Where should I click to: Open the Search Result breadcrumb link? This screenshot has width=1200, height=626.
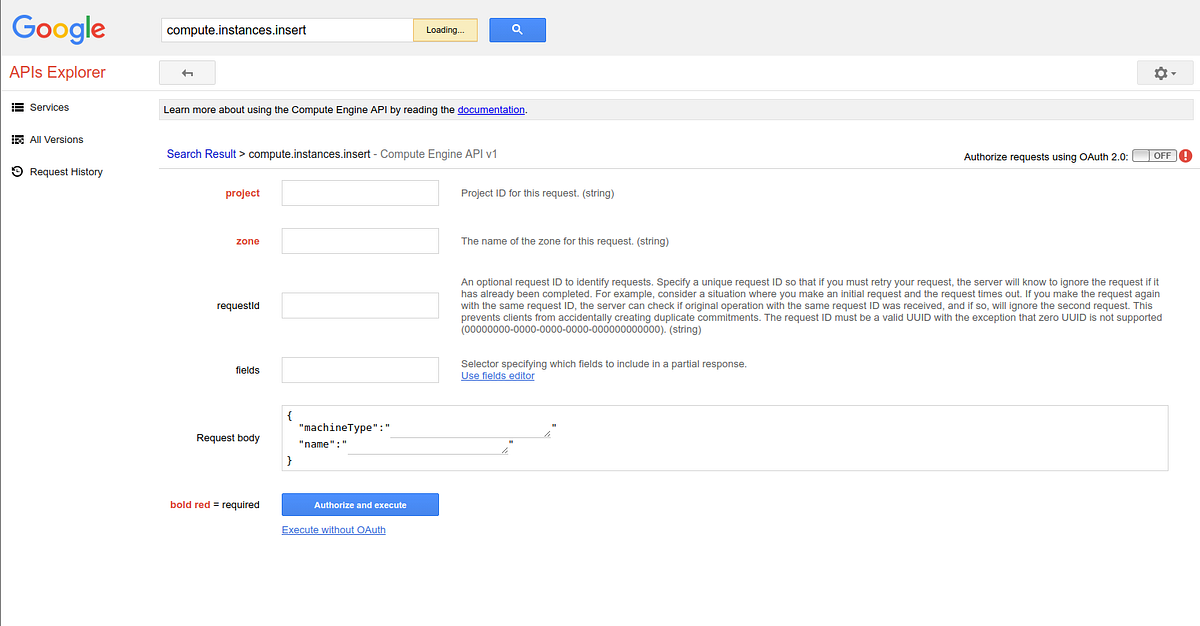201,153
